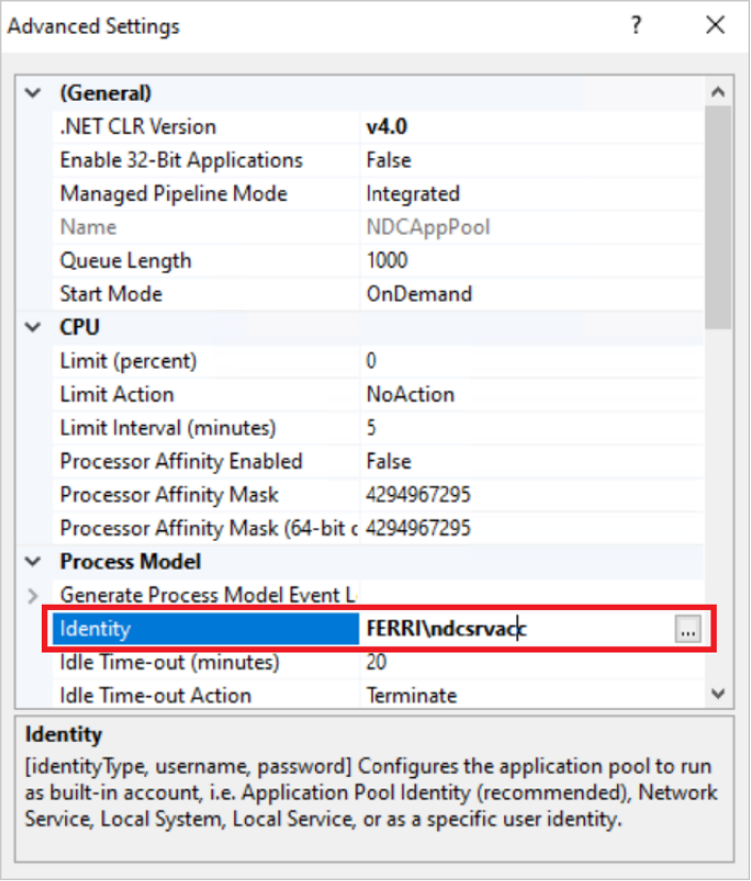Click the Identity value text field

[515, 629]
